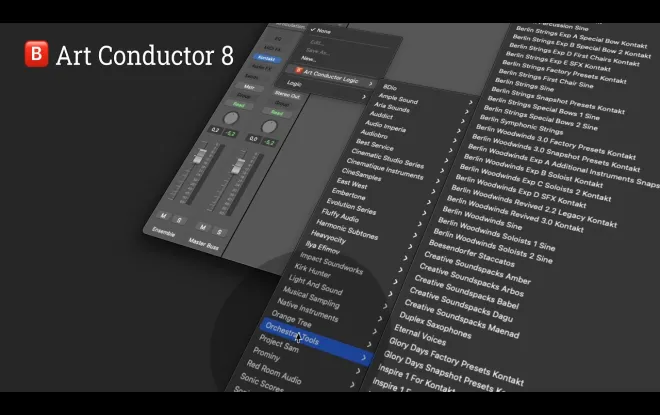Select Prominy vendor entry

(266, 354)
